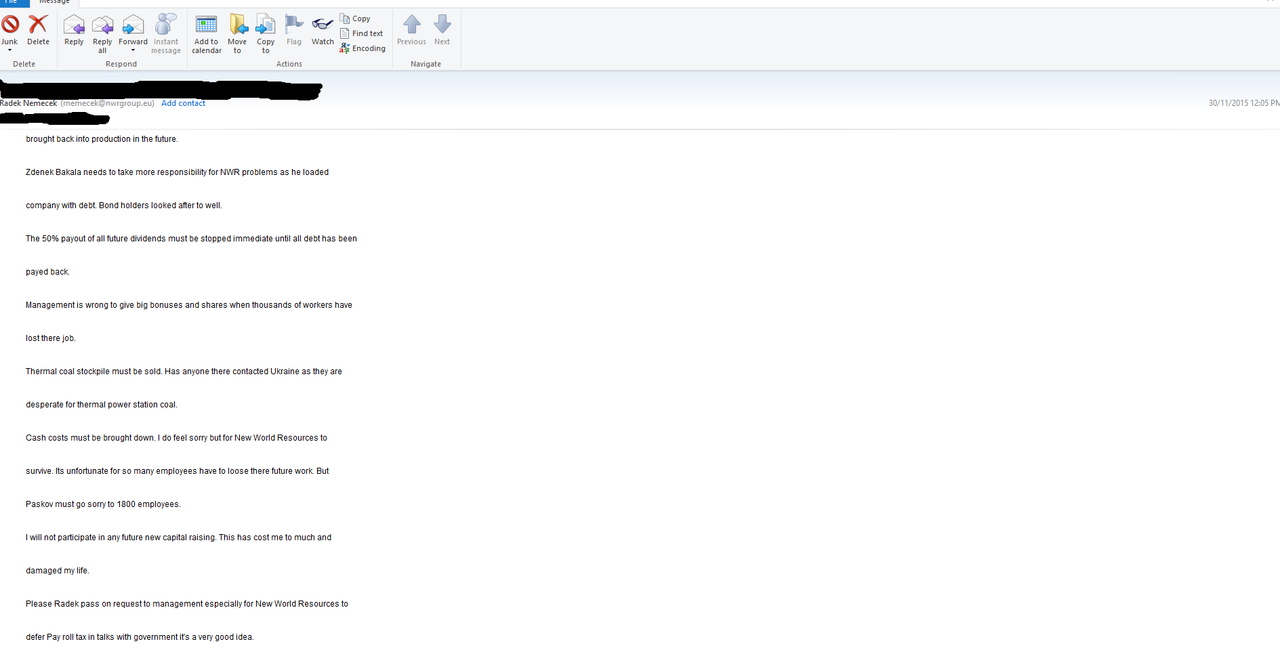The image size is (1280, 661).
Task: Forward this message
Action: [x=133, y=28]
